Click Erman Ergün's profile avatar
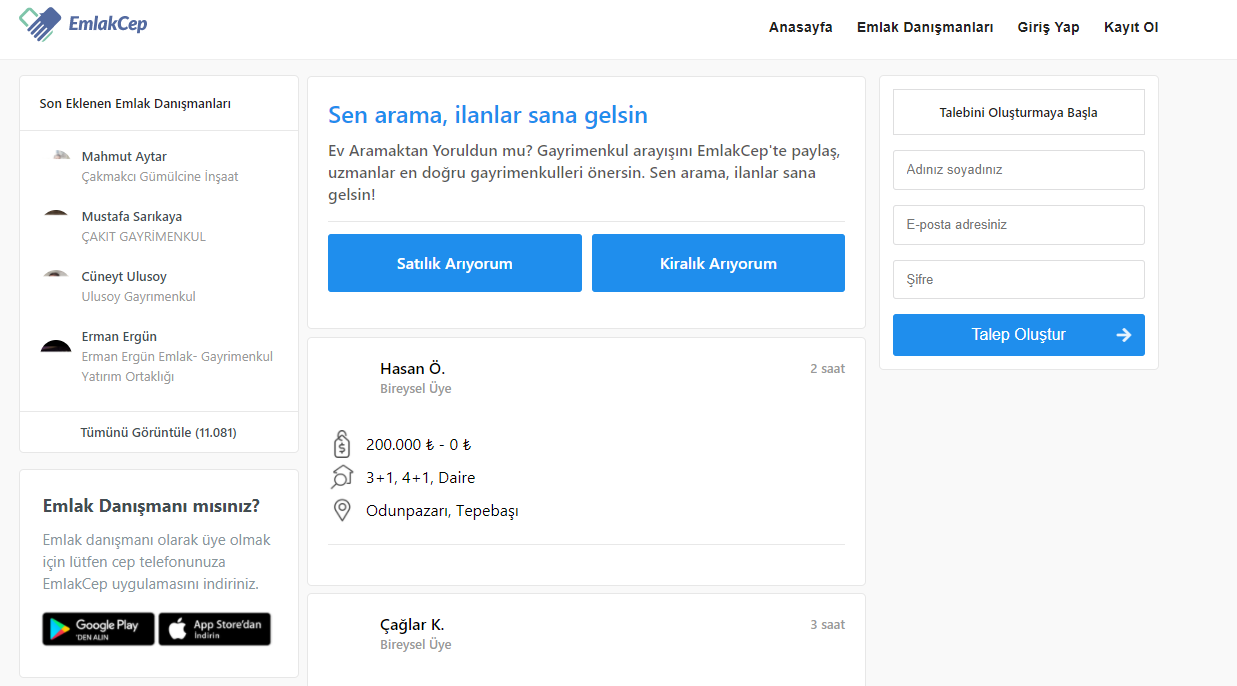Viewport: 1237px width, 686px height. 56,345
